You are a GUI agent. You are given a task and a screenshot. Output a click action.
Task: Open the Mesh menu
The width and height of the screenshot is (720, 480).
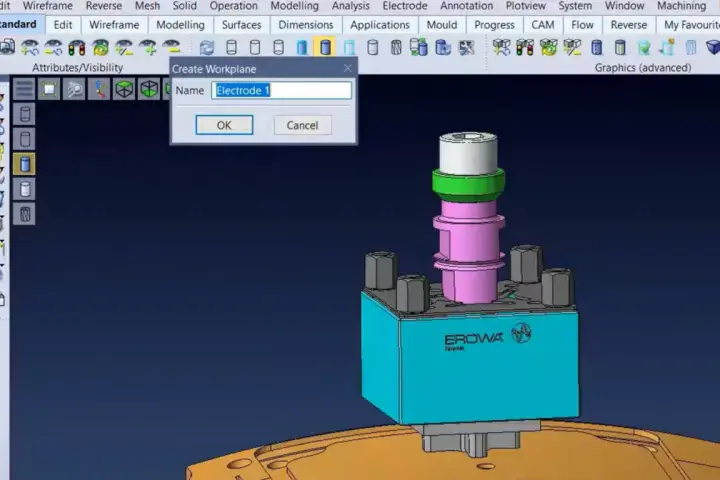pos(147,6)
